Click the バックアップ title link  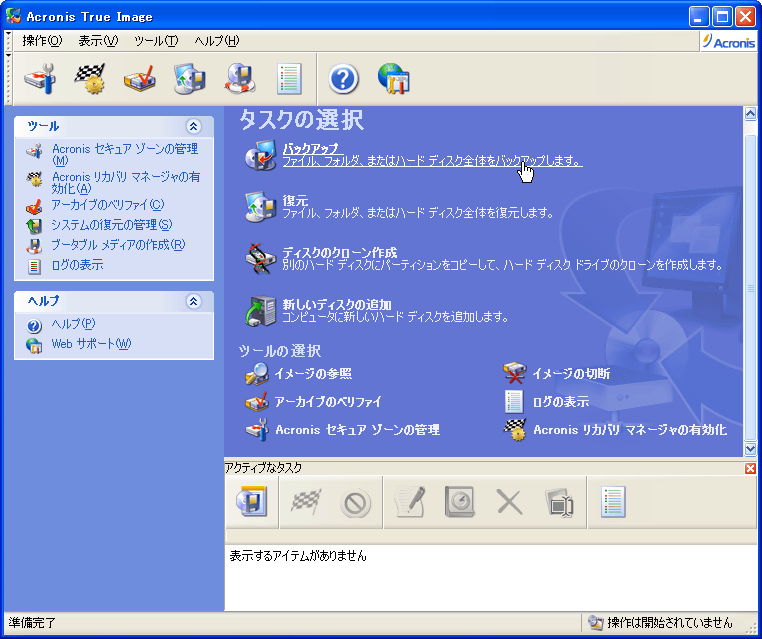pyautogui.click(x=310, y=148)
